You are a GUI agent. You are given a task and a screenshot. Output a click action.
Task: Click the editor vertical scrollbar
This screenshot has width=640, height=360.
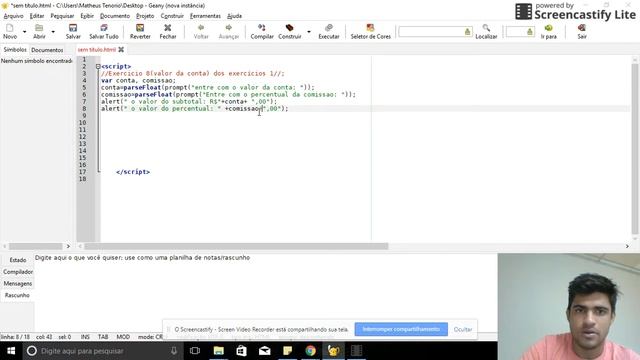pos(635,149)
